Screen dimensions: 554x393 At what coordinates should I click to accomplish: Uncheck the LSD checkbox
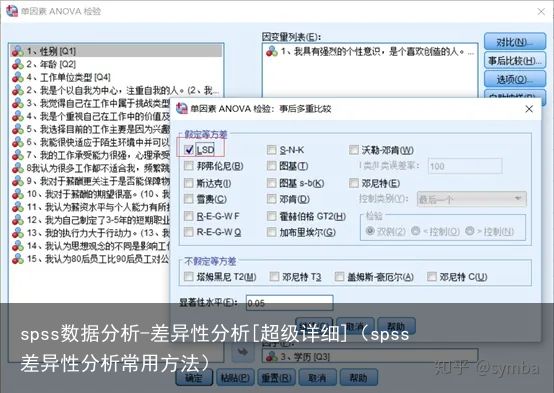189,150
